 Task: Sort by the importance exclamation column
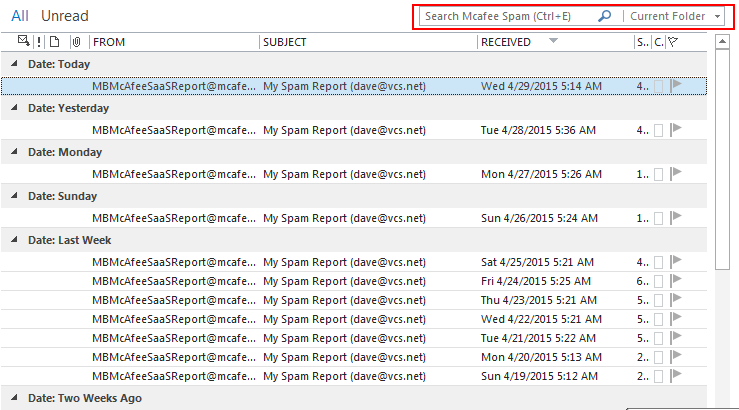pos(39,42)
